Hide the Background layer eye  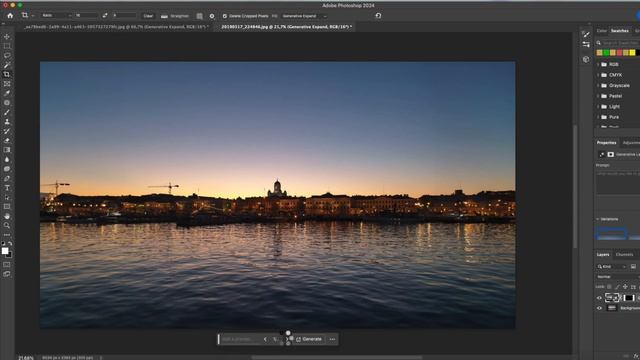point(599,308)
